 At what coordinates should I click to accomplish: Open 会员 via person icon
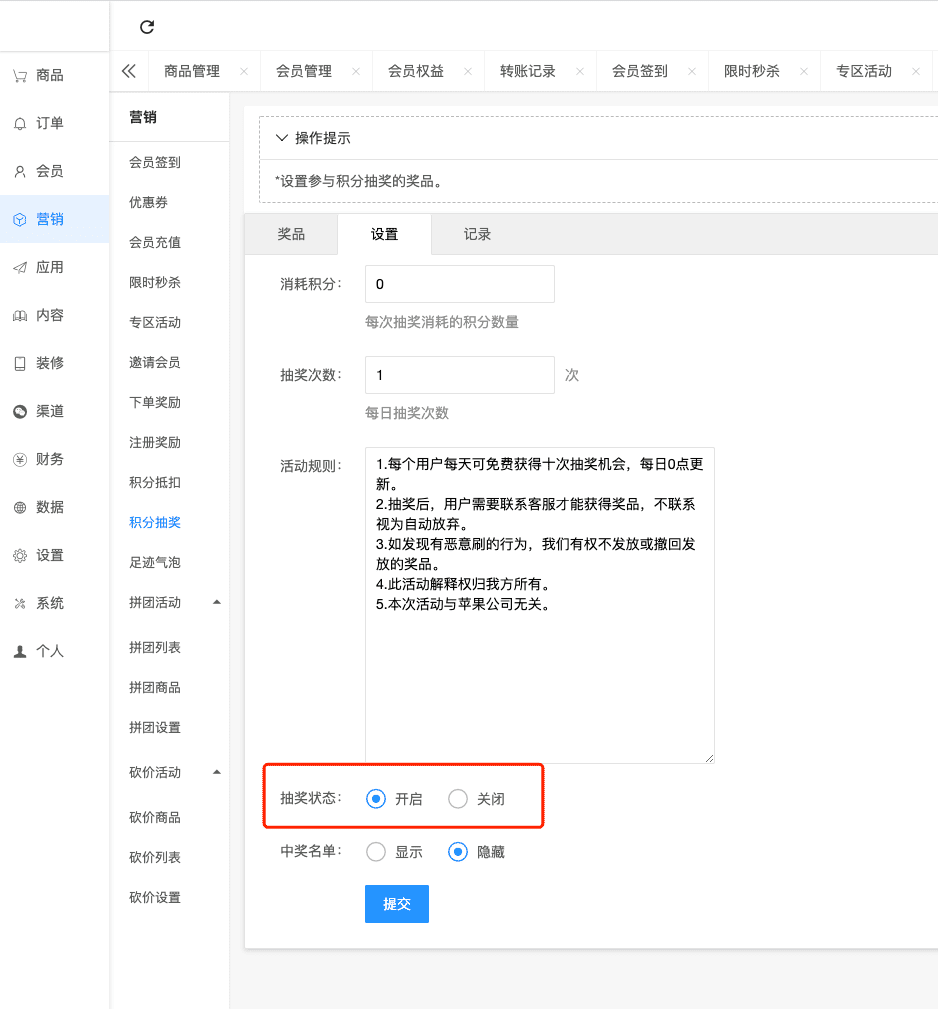pyautogui.click(x=20, y=171)
